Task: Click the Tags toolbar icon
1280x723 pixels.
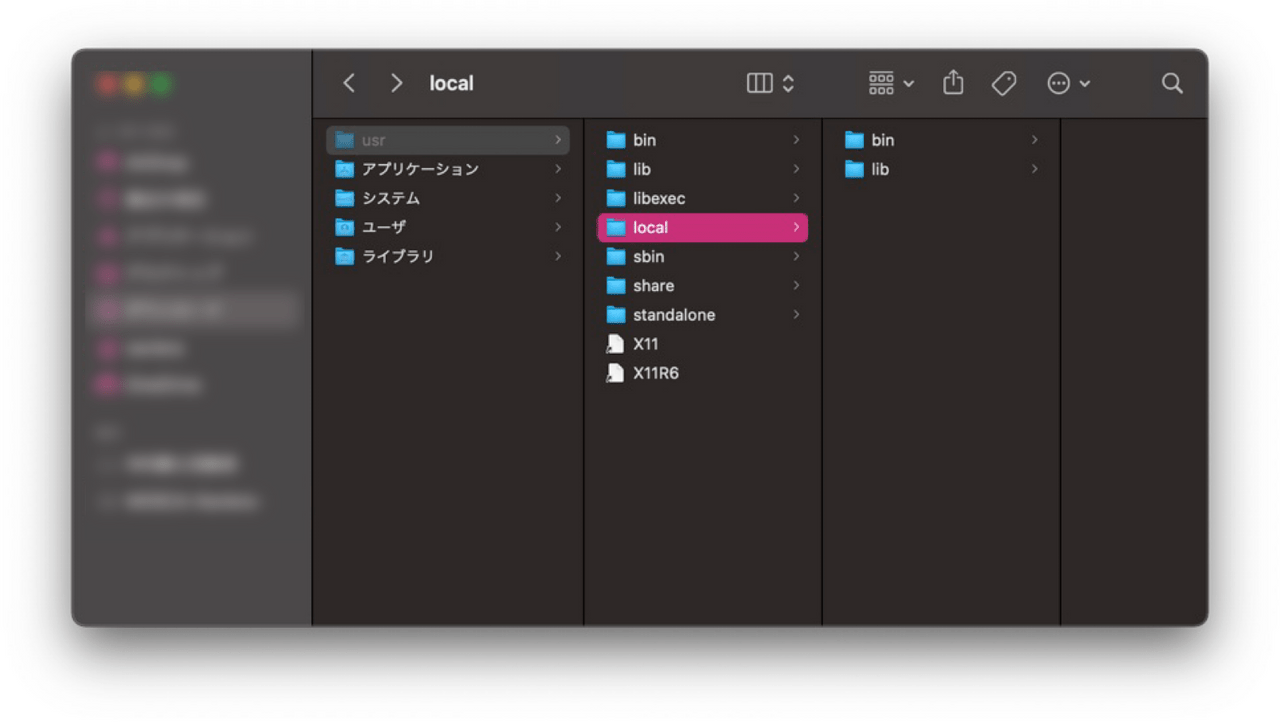Action: point(1004,83)
